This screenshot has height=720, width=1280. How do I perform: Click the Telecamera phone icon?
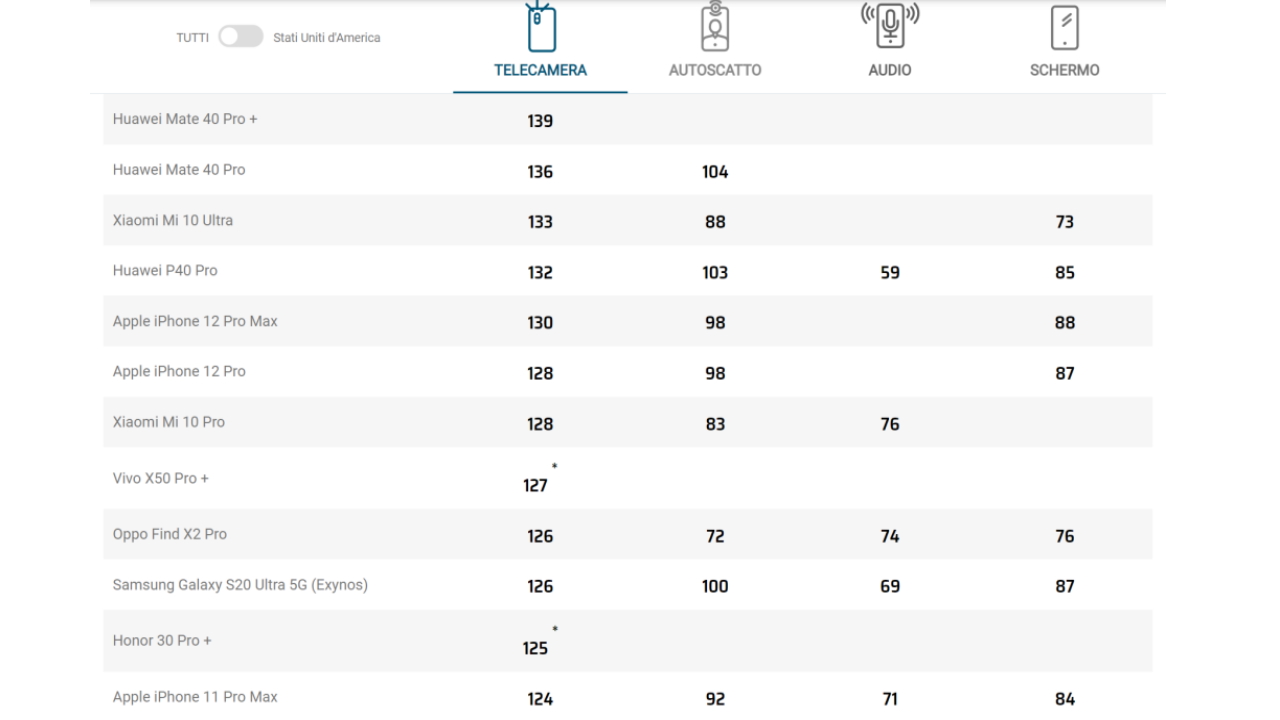(x=540, y=26)
